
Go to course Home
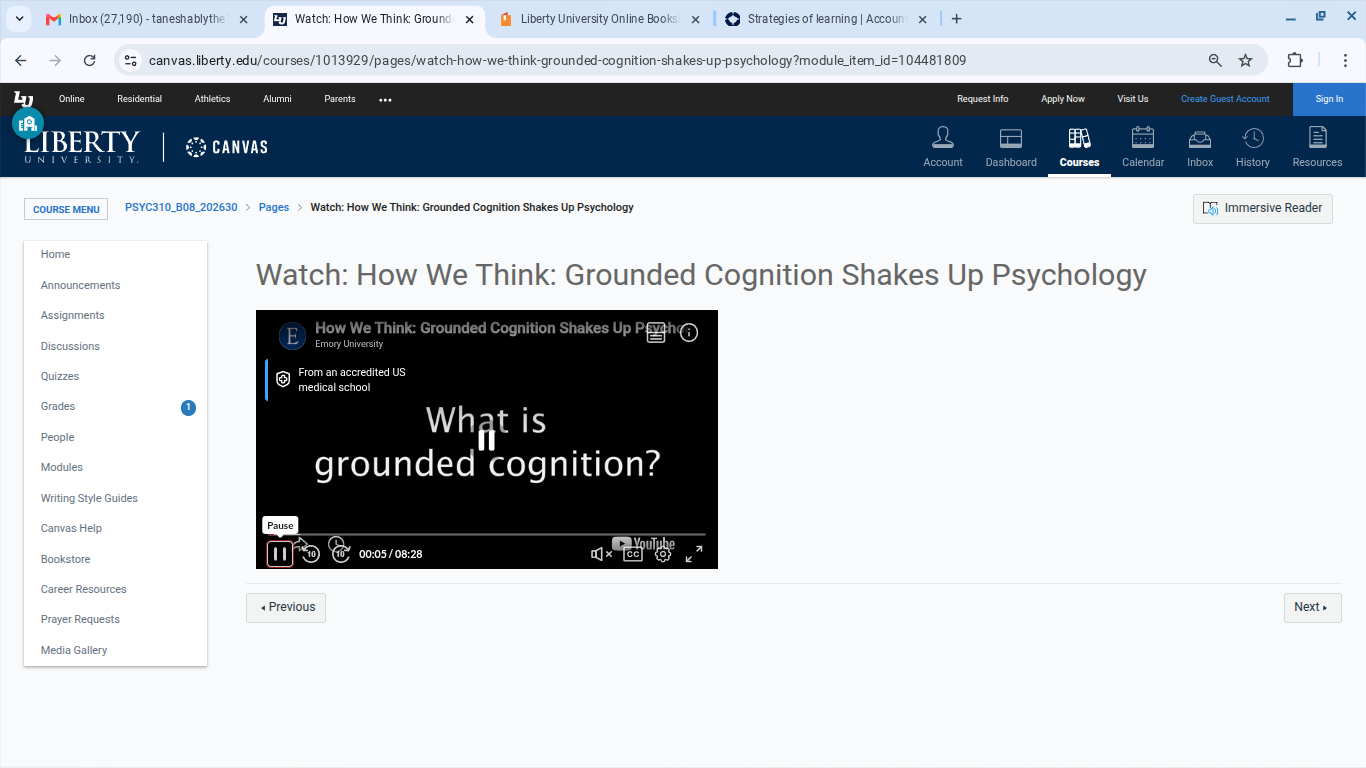[55, 254]
